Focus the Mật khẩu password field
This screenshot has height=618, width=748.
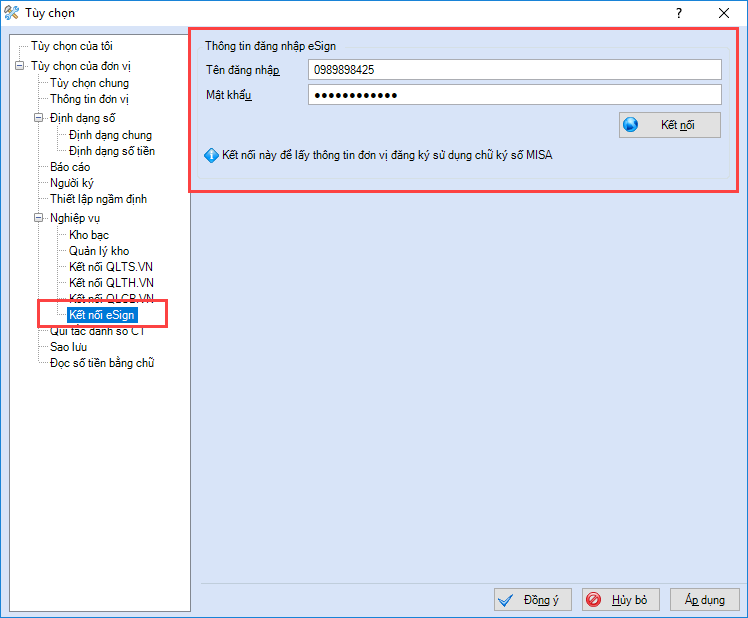pyautogui.click(x=515, y=95)
